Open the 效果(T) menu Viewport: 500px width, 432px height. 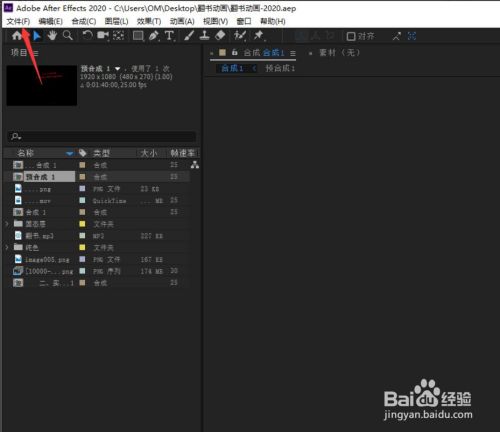click(x=149, y=21)
